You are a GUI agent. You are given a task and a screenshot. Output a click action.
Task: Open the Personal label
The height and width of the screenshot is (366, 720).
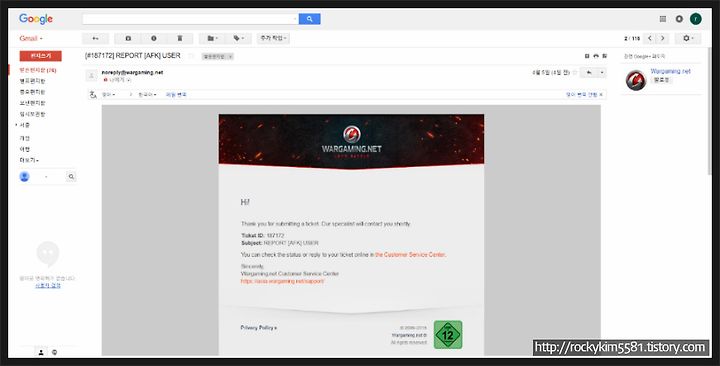coord(25,138)
